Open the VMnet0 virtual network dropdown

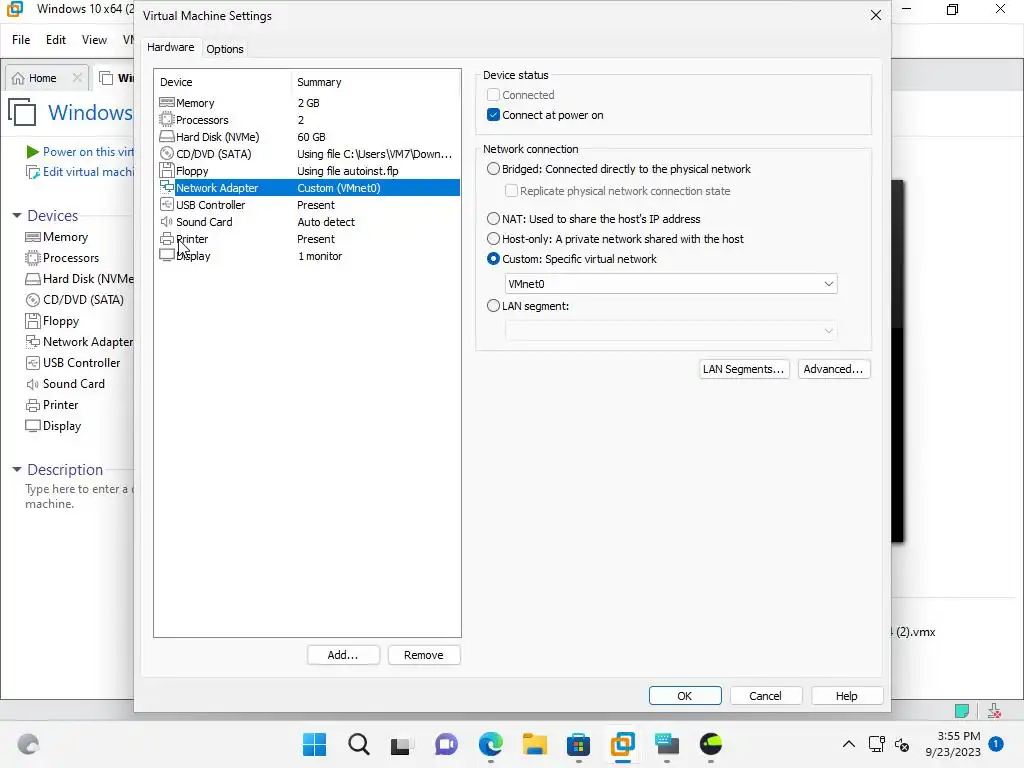tap(671, 283)
